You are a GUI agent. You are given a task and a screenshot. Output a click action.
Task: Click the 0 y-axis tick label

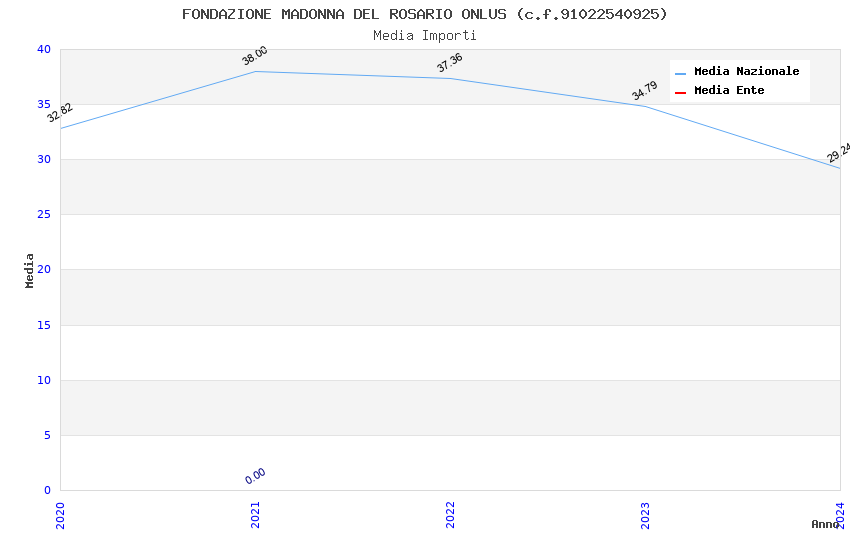[x=48, y=490]
